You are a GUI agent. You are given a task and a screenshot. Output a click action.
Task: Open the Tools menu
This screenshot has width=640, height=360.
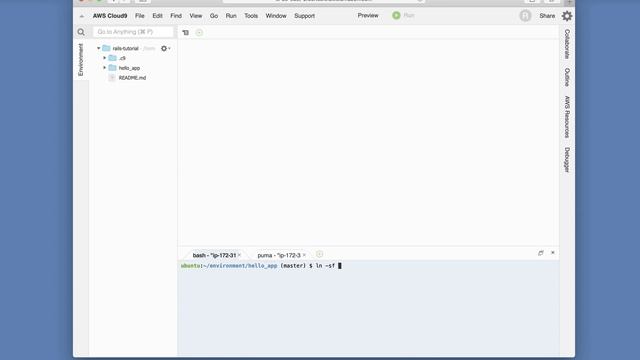tap(251, 16)
